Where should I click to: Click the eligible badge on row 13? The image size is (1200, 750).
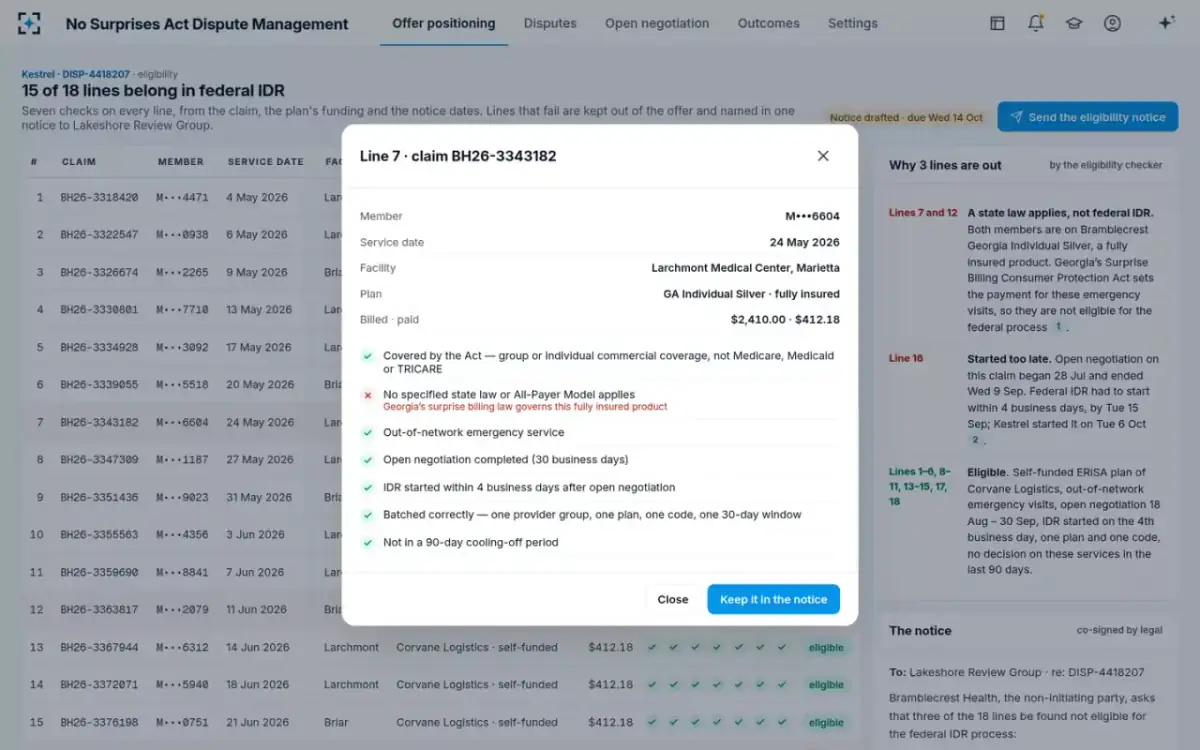tap(826, 648)
